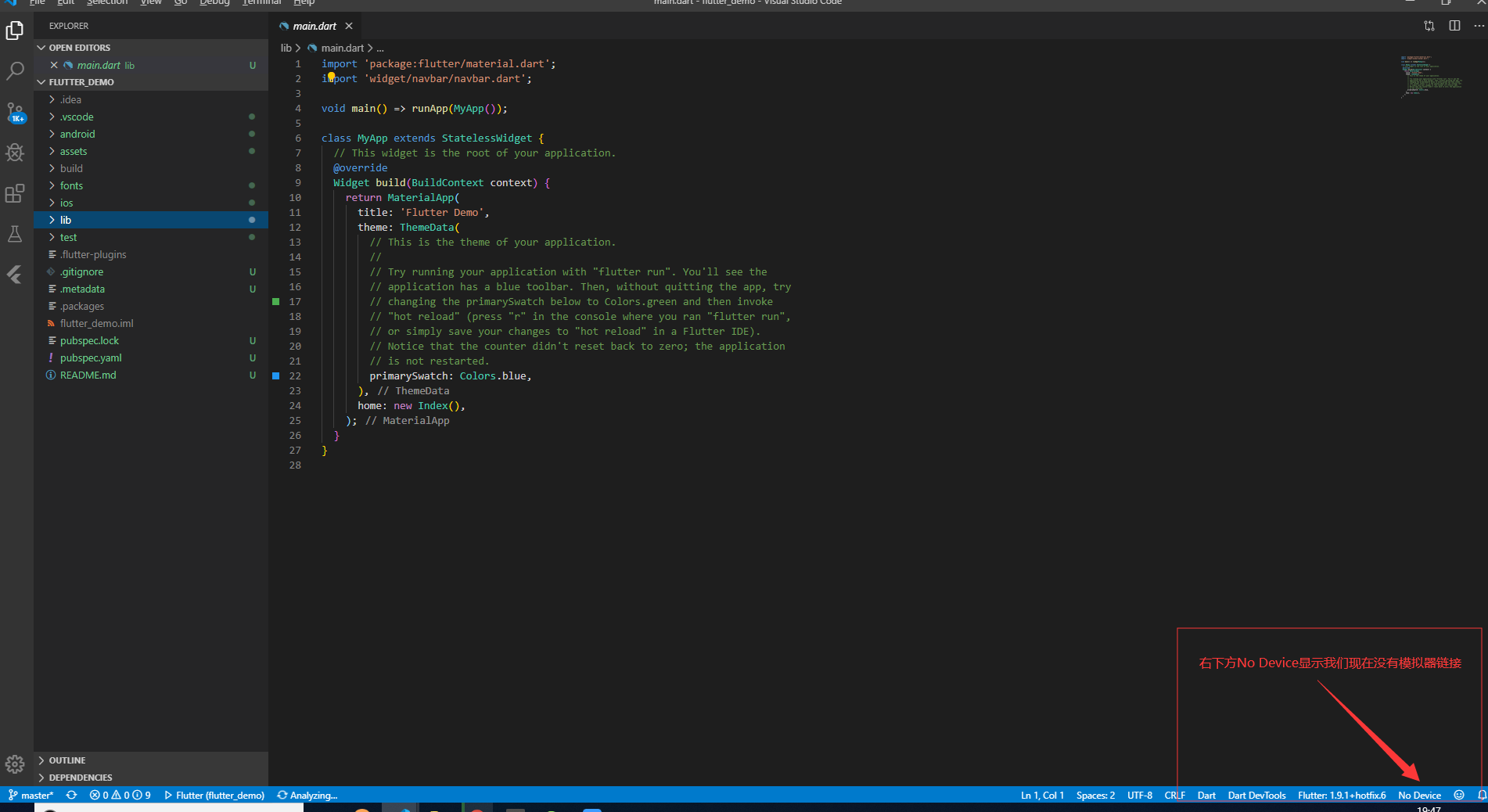Open the Terminal menu

pyautogui.click(x=261, y=2)
